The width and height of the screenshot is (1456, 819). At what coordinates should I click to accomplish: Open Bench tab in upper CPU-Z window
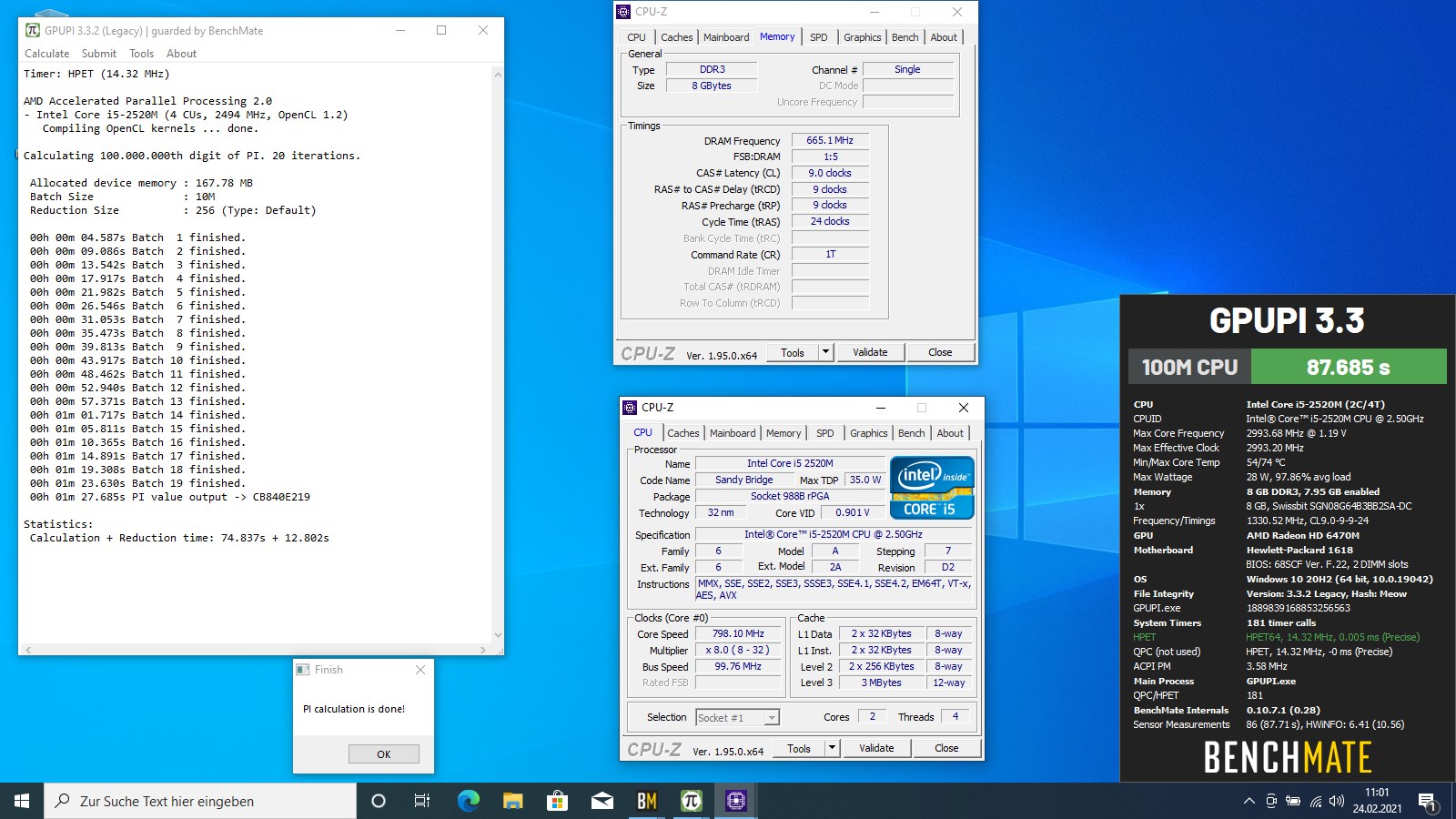[905, 37]
